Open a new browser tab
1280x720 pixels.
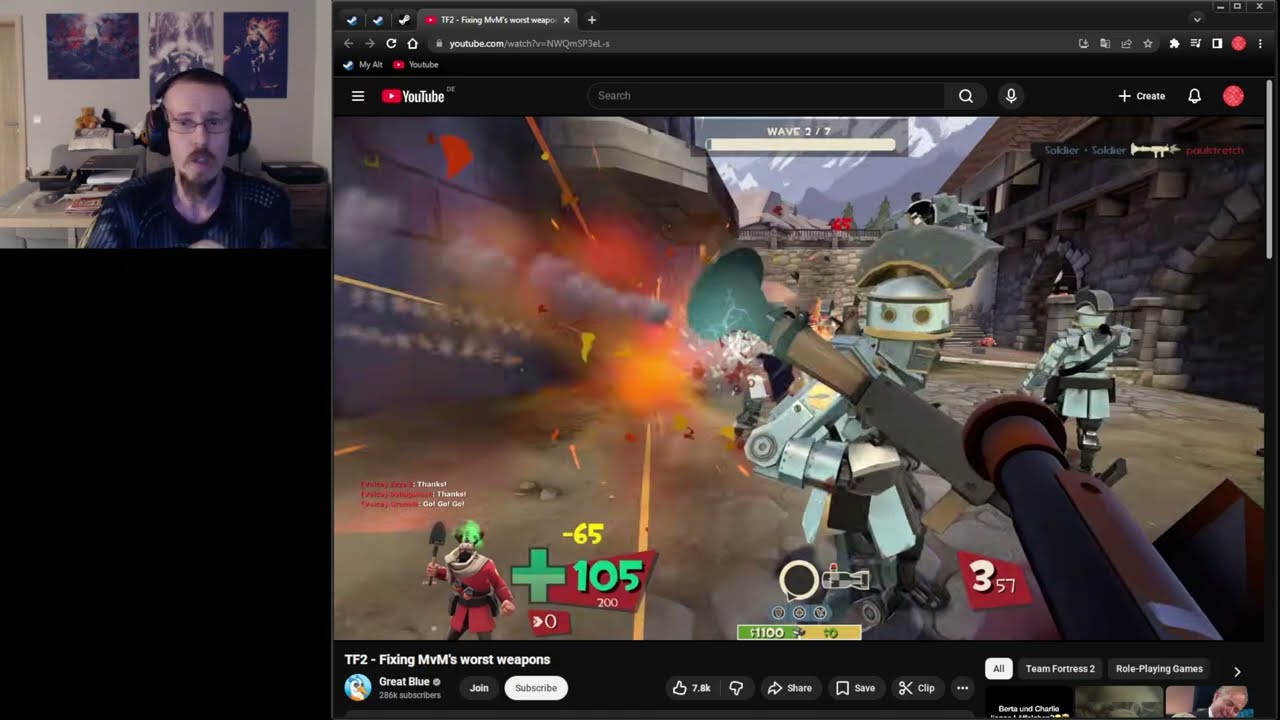pyautogui.click(x=592, y=20)
